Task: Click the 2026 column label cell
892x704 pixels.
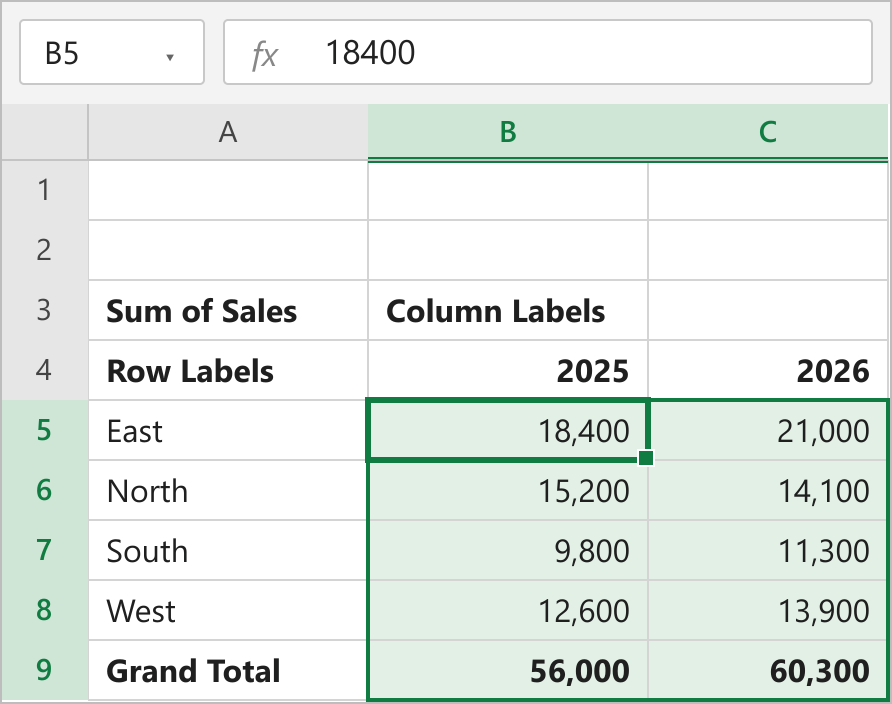Action: tap(768, 370)
